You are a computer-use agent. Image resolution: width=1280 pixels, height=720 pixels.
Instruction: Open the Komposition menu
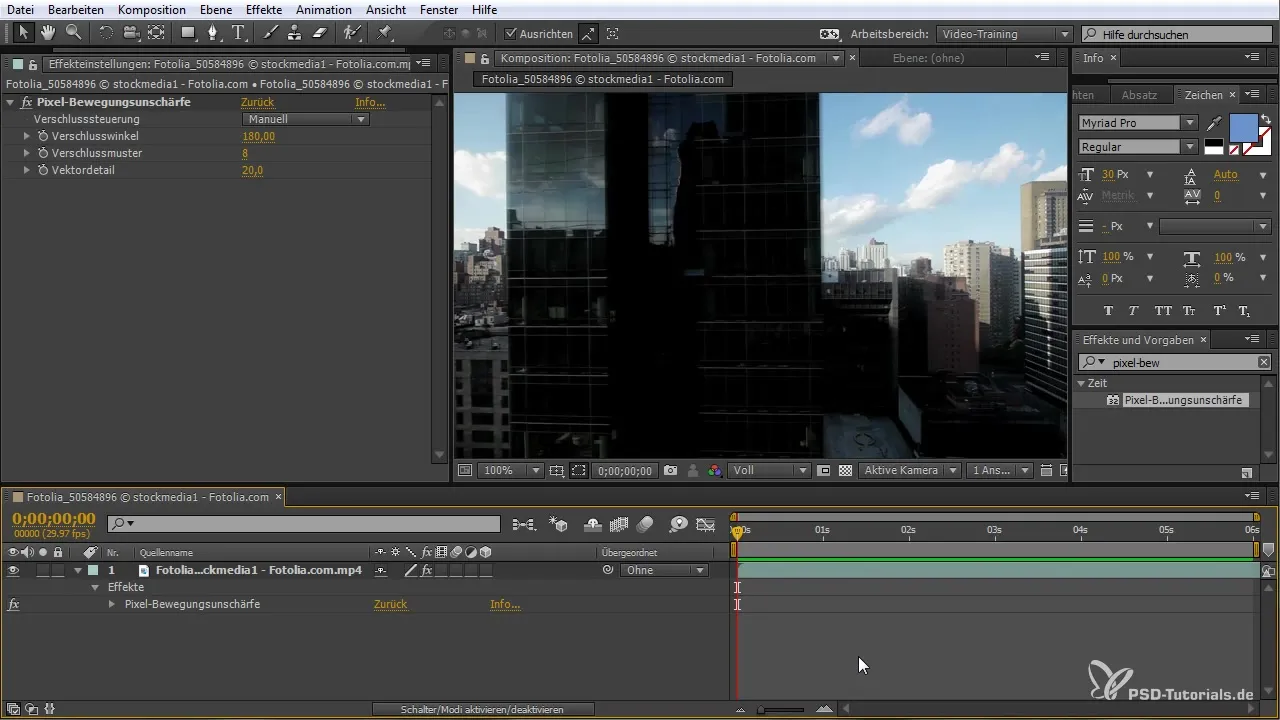(152, 9)
